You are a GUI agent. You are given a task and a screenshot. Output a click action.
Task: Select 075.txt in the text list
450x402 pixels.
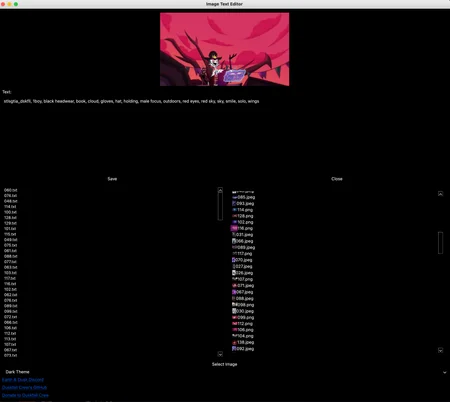coord(11,245)
